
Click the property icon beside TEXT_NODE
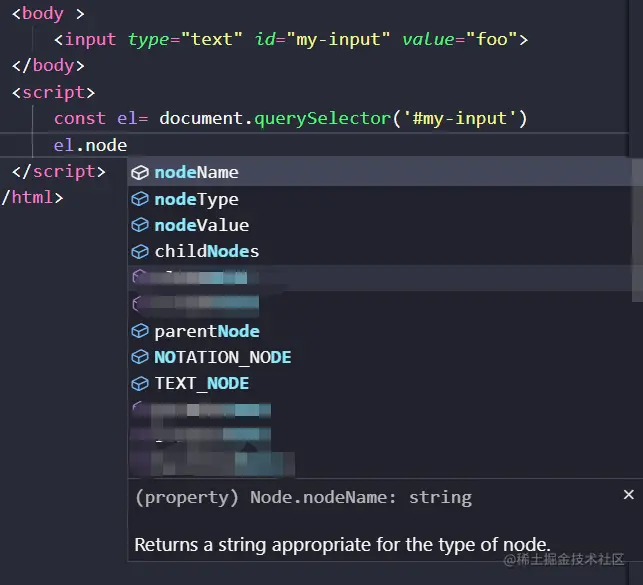140,384
